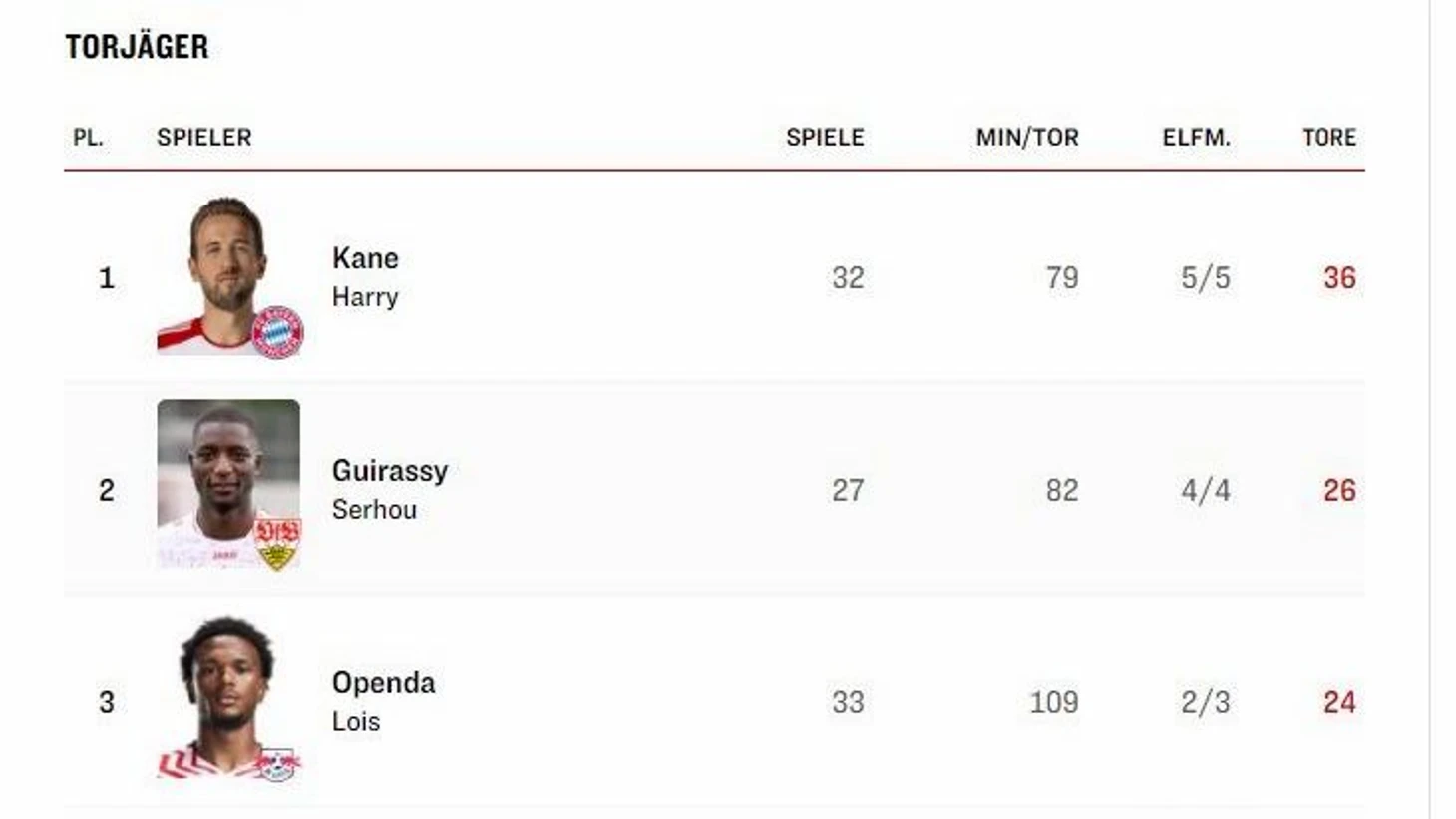The width and height of the screenshot is (1456, 819).
Task: Click Kane's 5/5 penalty statistic
Action: click(1206, 278)
